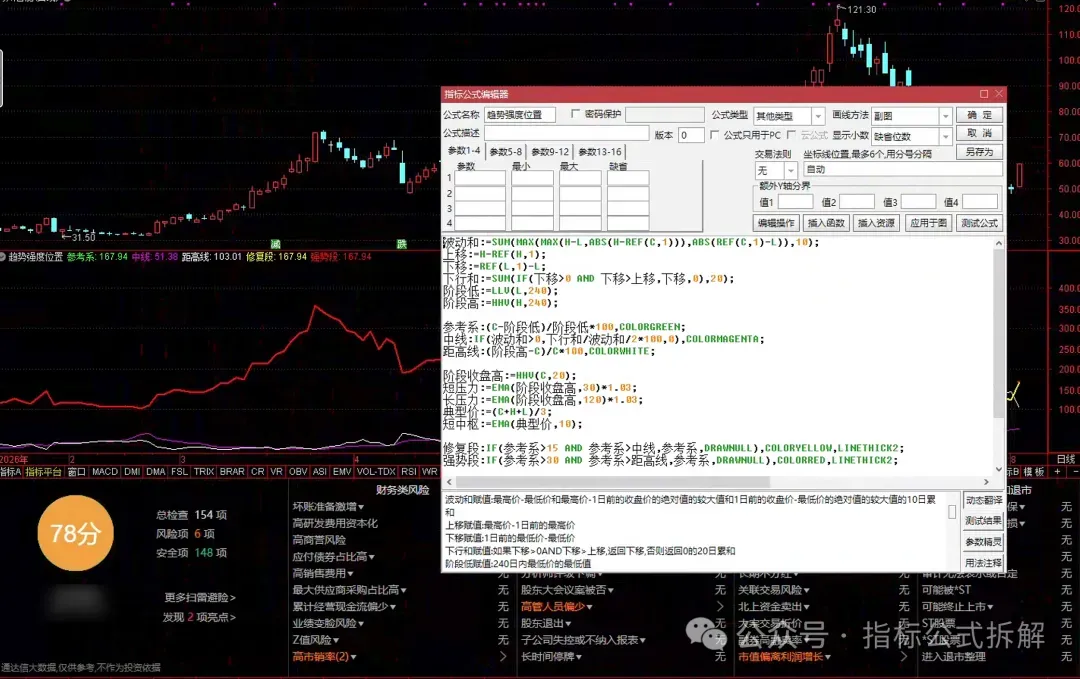
Task: Click the 编辑操作 button
Action: (776, 223)
